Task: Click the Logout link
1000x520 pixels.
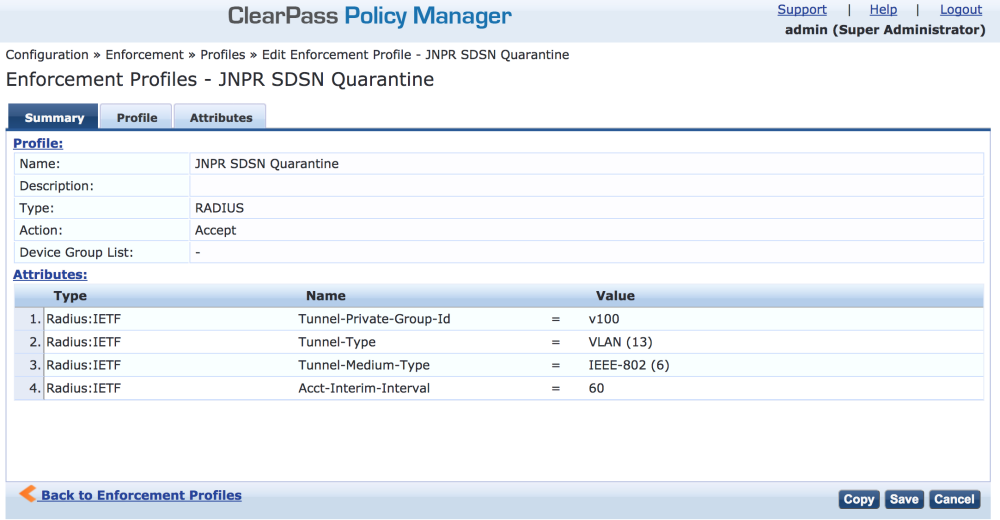Action: tap(961, 10)
